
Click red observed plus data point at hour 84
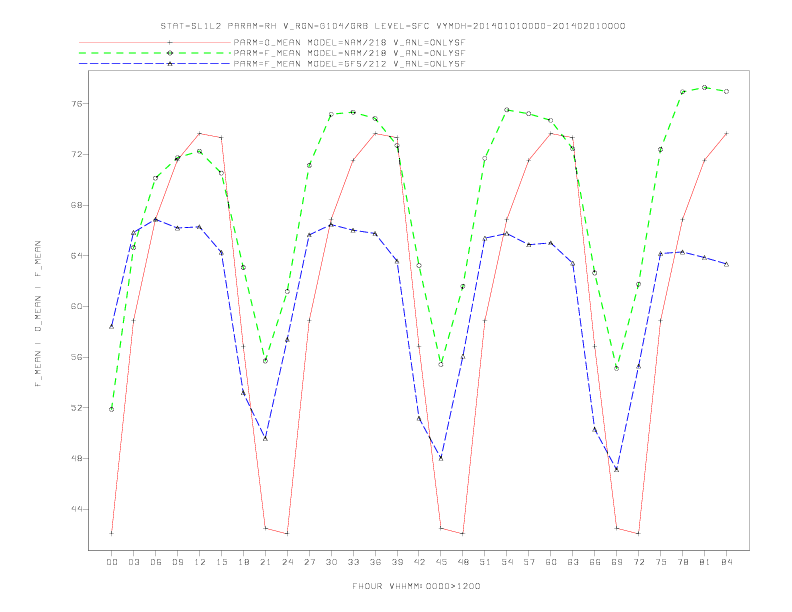pos(727,133)
